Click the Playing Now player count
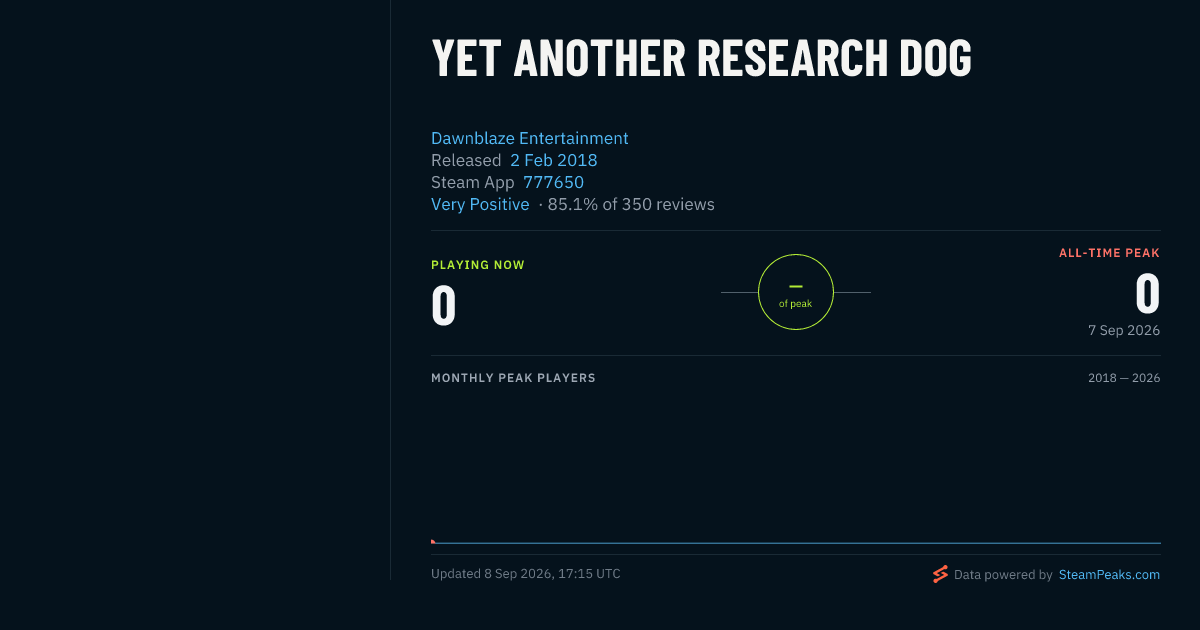Image resolution: width=1200 pixels, height=630 pixels. (444, 306)
